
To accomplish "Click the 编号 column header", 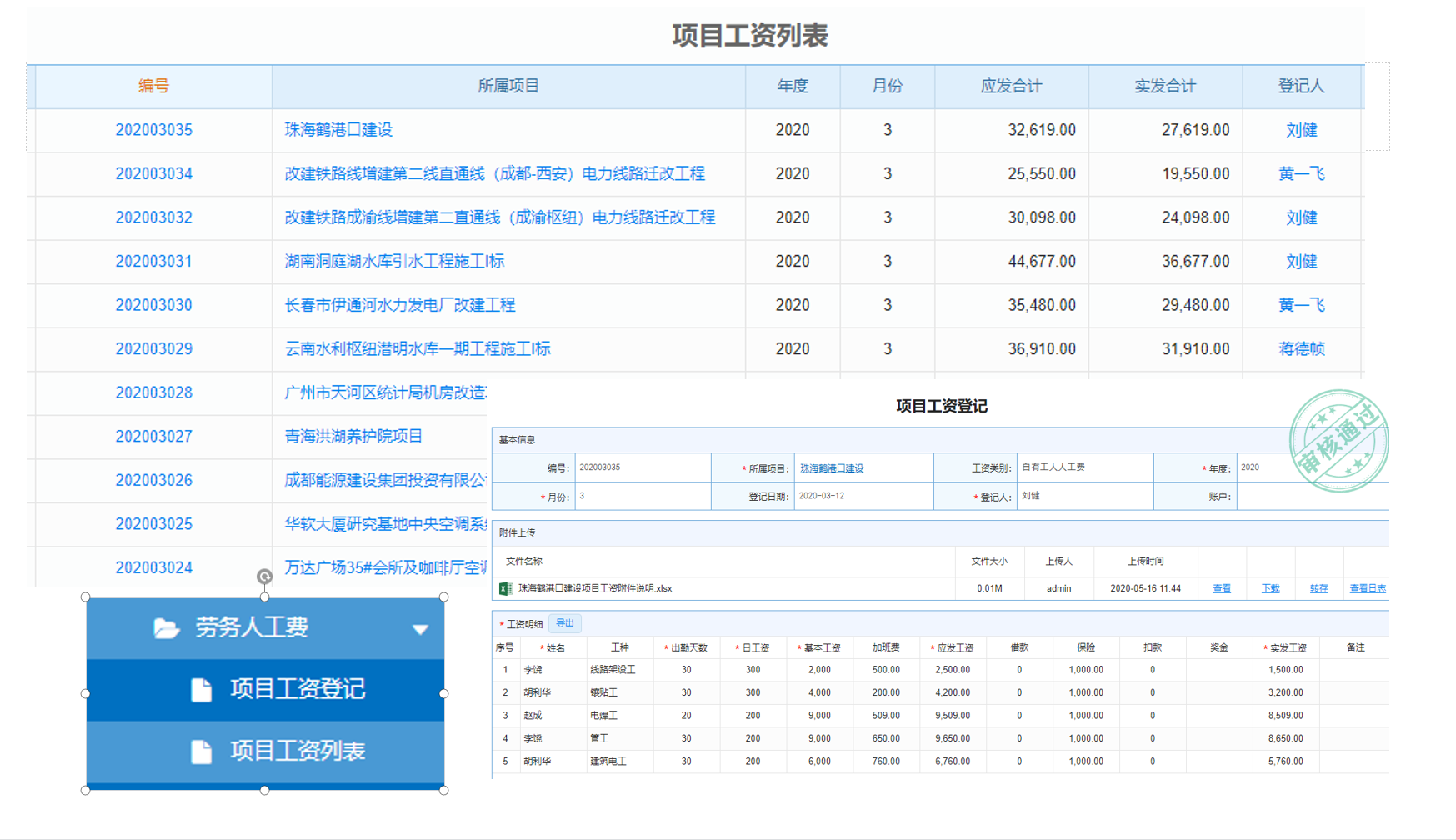I will coord(153,86).
